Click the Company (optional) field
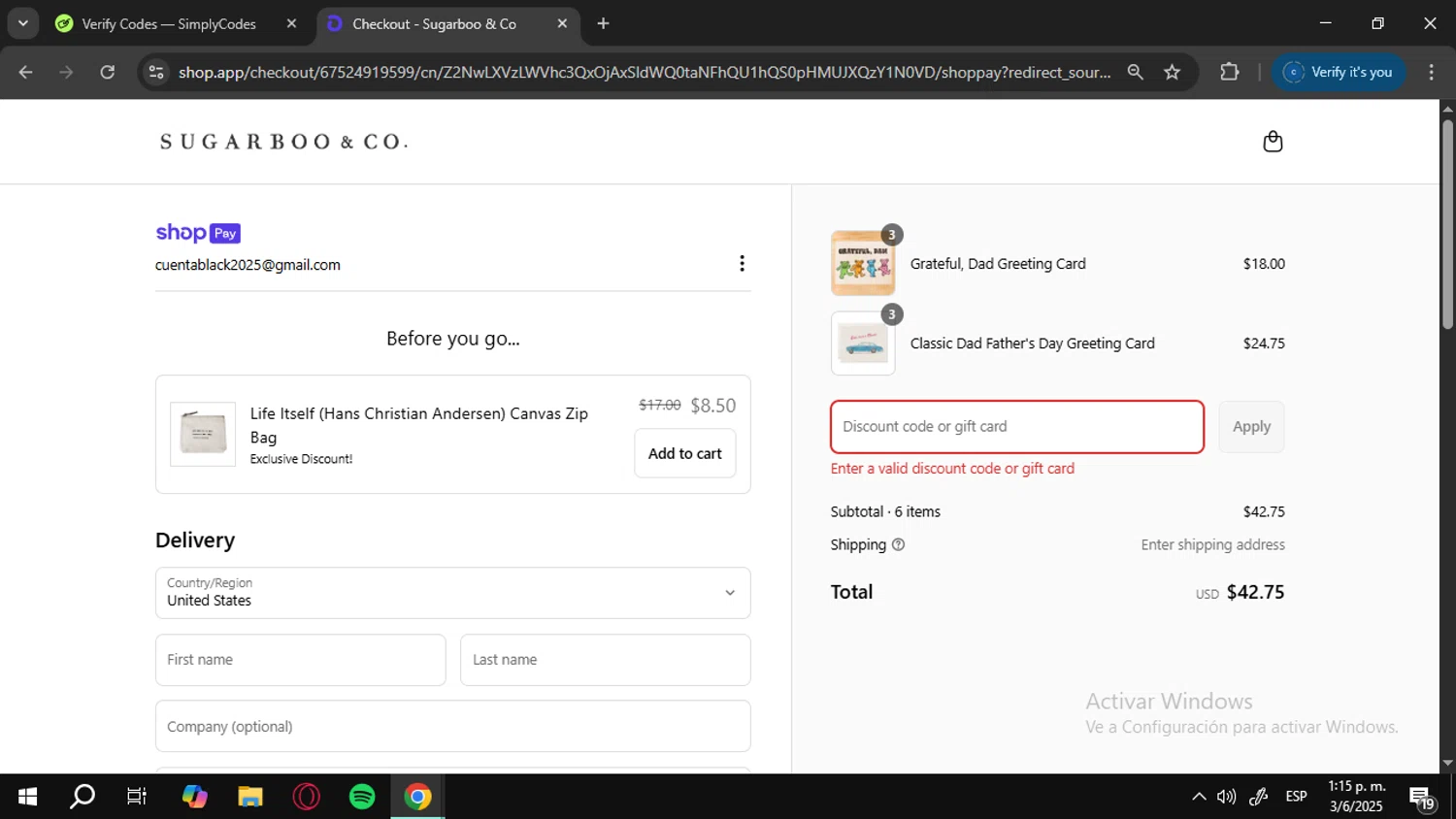 coord(452,726)
